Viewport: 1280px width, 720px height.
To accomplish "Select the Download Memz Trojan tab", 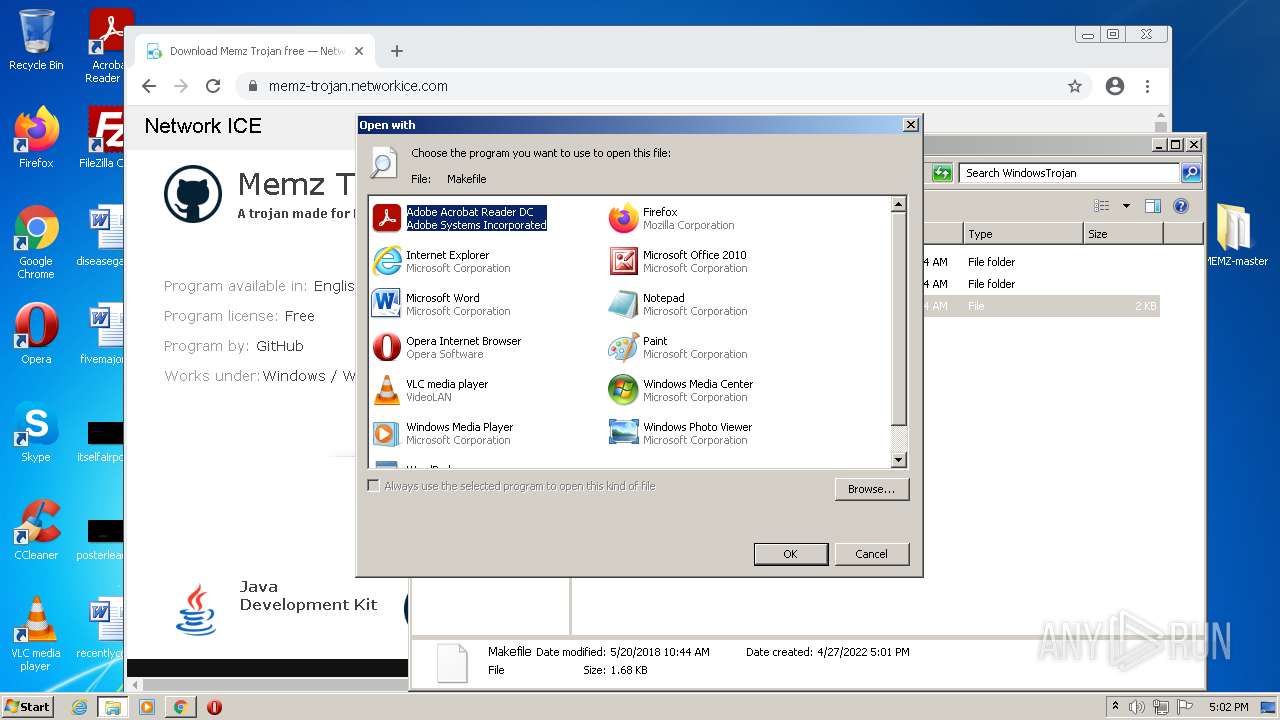I will click(255, 51).
